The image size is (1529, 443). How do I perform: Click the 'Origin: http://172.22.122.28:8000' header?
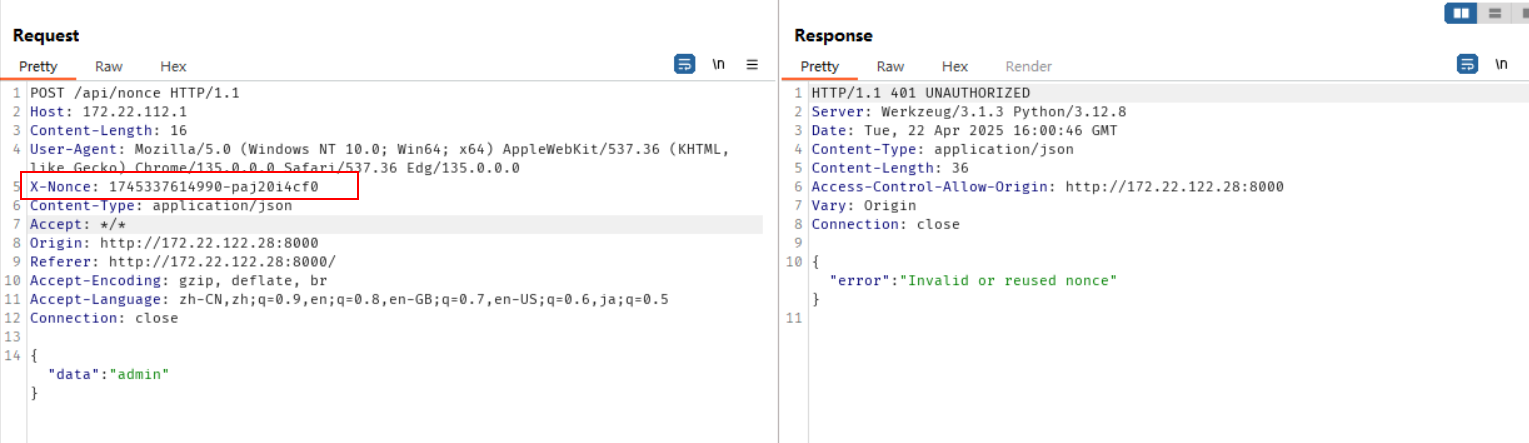click(174, 243)
